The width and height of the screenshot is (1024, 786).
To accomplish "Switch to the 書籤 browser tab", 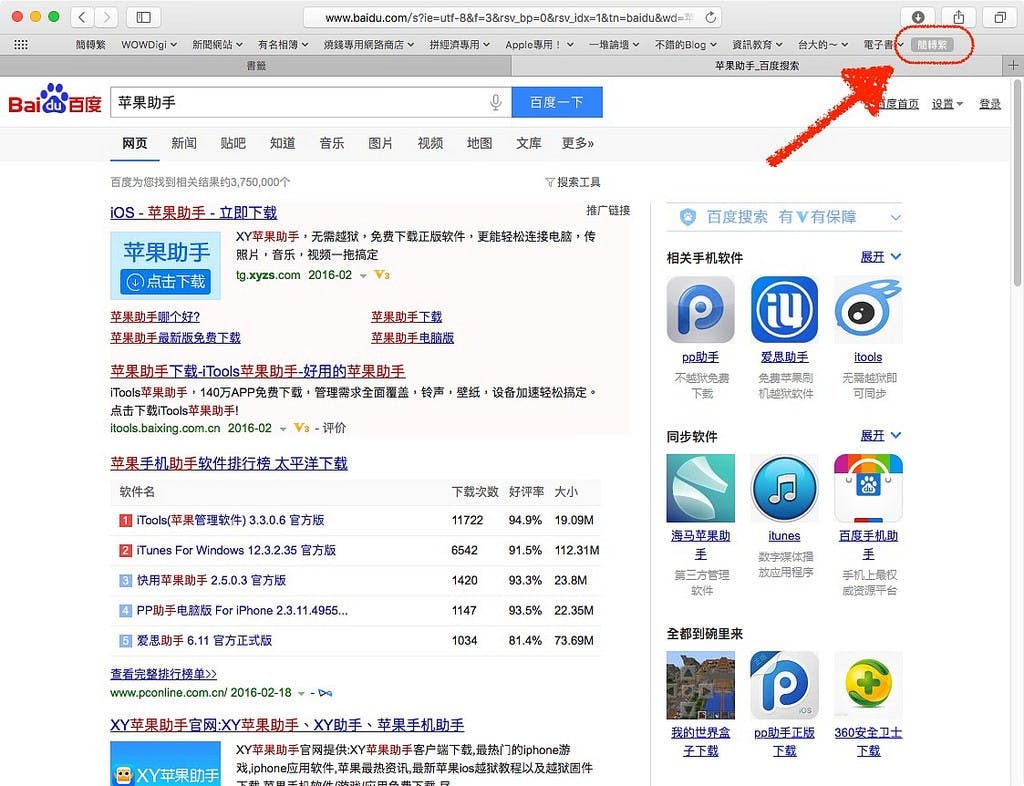I will click(x=256, y=65).
